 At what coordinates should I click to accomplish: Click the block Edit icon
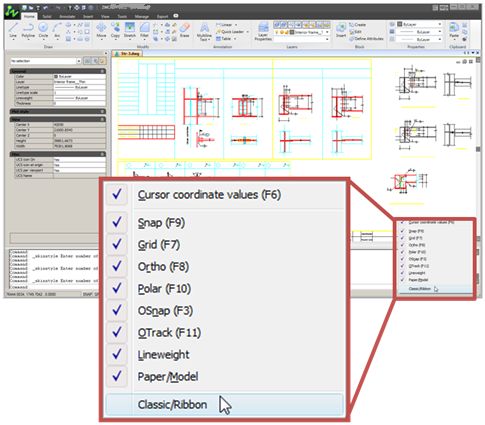point(352,32)
